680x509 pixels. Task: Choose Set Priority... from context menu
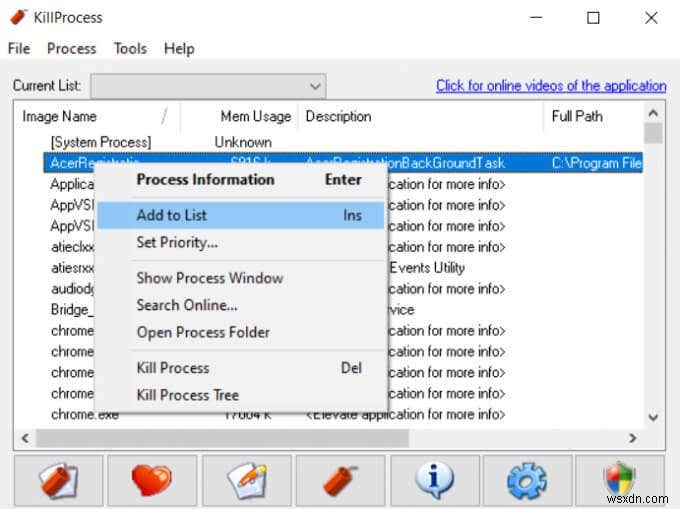(x=241, y=242)
